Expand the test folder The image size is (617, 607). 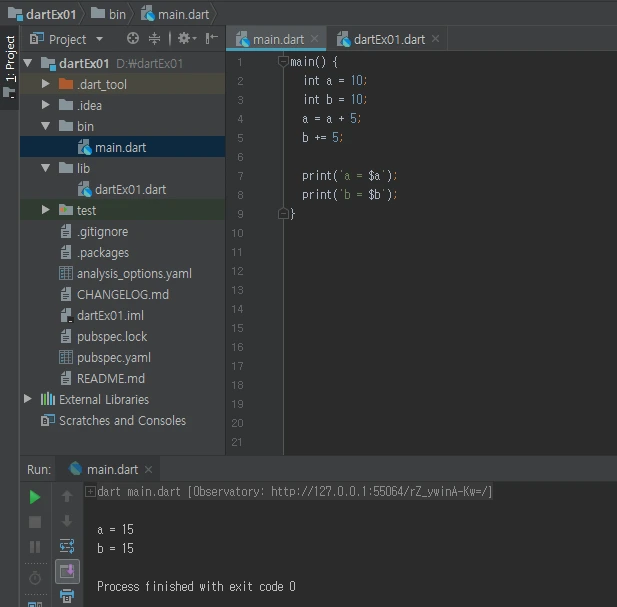[46, 210]
